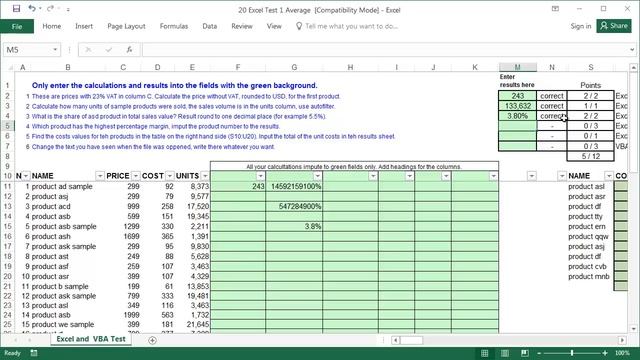Select row 5 header
The height and width of the screenshot is (360, 640).
pos(7,126)
